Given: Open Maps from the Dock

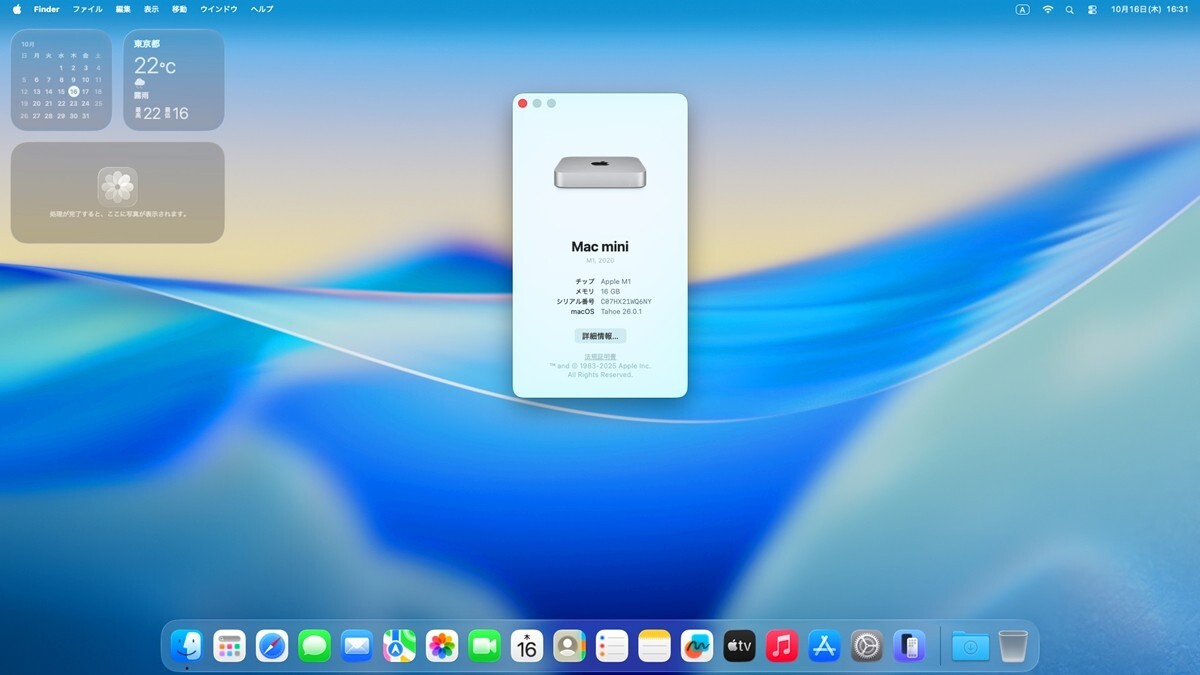Looking at the screenshot, I should [x=399, y=646].
